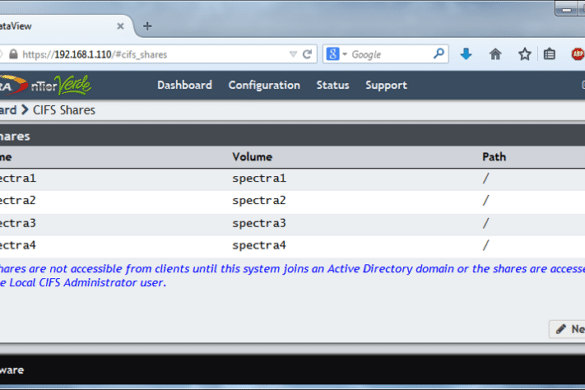Bookmark this page with the star
The height and width of the screenshot is (390, 585).
525,54
